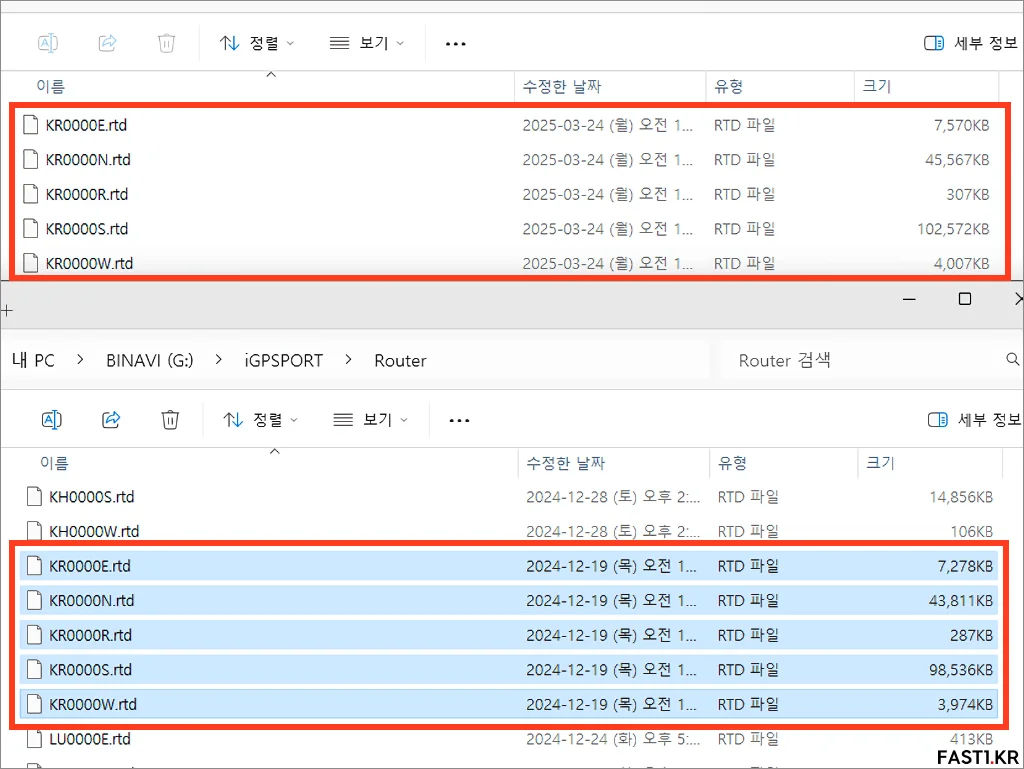
Task: Click file icon of KR0000N.rtd in Router window
Action: (x=35, y=601)
